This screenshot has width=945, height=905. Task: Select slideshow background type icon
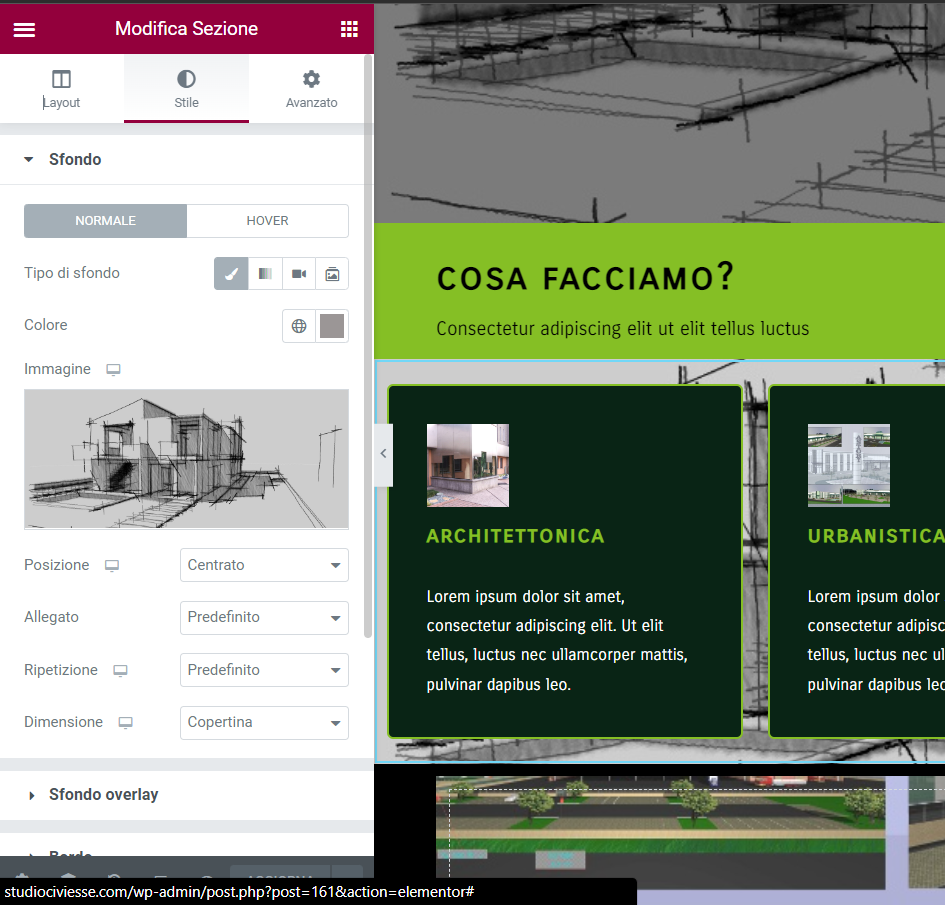(332, 274)
